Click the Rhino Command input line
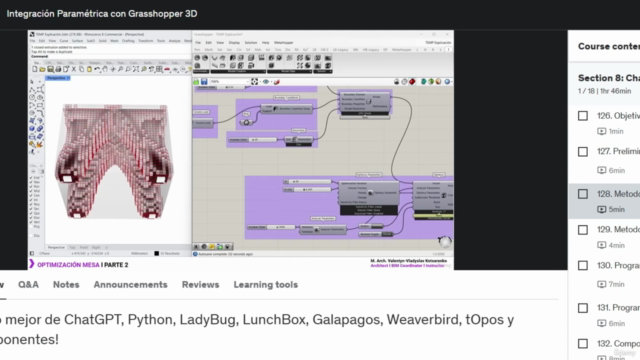The image size is (640, 360). point(110,56)
